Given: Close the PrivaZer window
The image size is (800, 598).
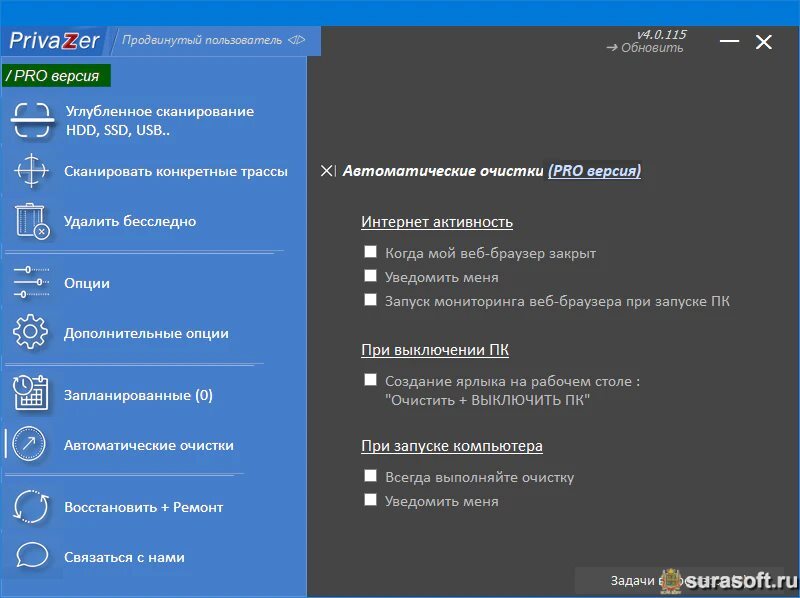Looking at the screenshot, I should point(763,42).
